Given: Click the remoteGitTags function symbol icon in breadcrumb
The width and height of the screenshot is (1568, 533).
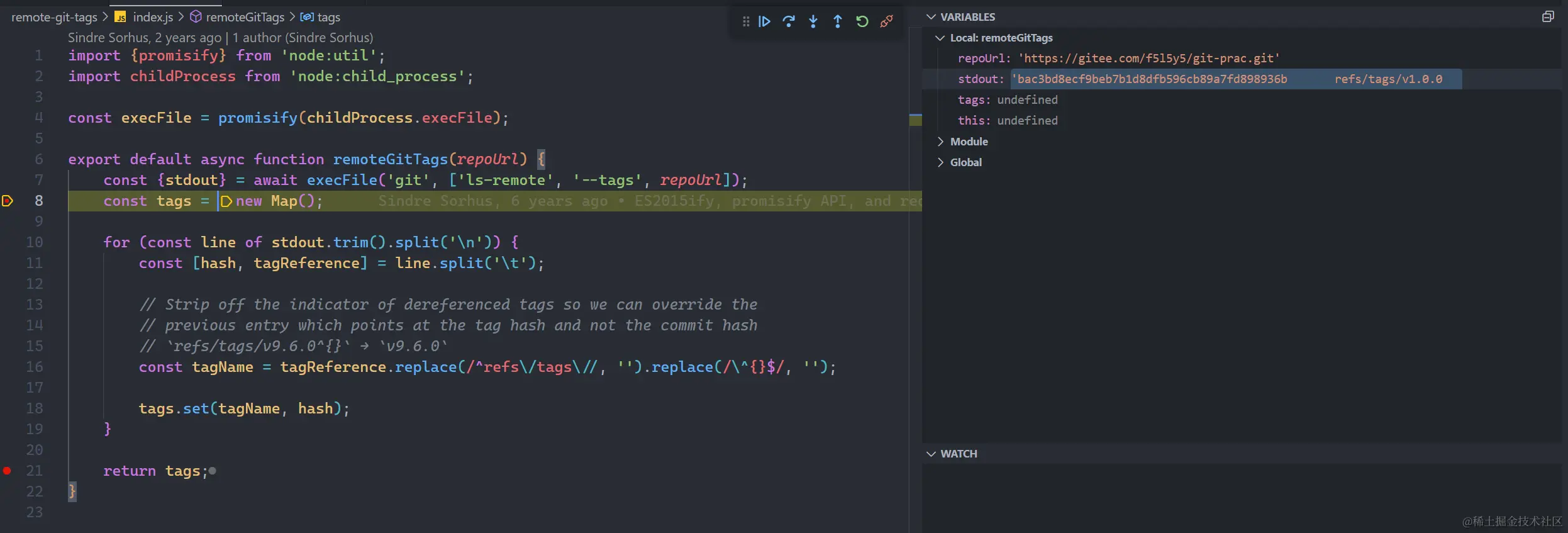Looking at the screenshot, I should (196, 17).
